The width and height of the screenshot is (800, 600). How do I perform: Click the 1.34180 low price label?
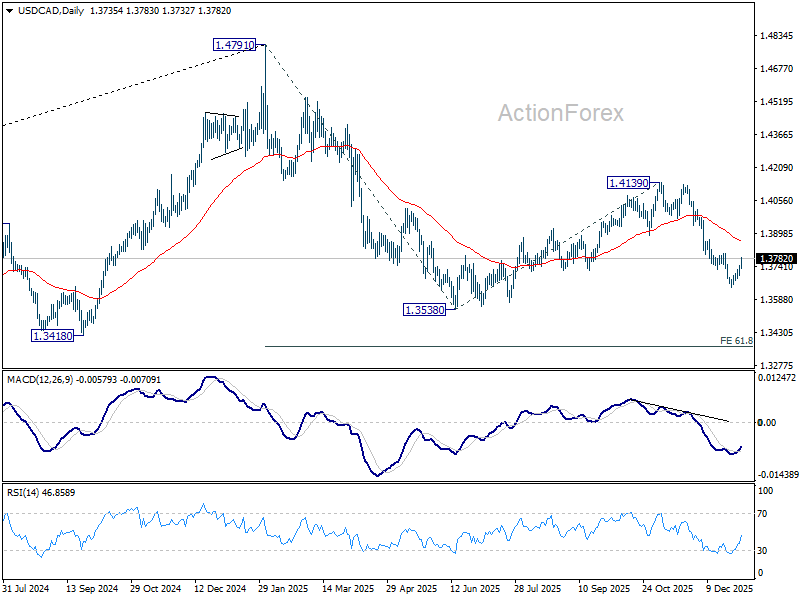[52, 336]
